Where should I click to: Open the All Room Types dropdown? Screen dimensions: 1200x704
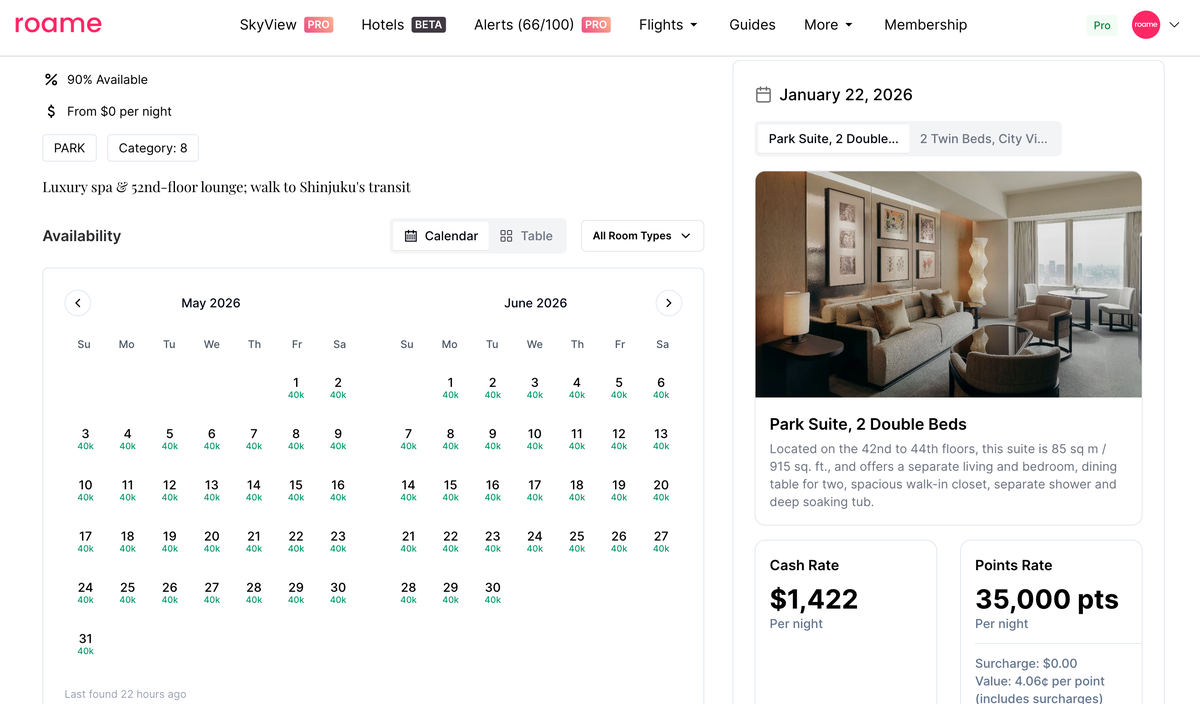[642, 236]
